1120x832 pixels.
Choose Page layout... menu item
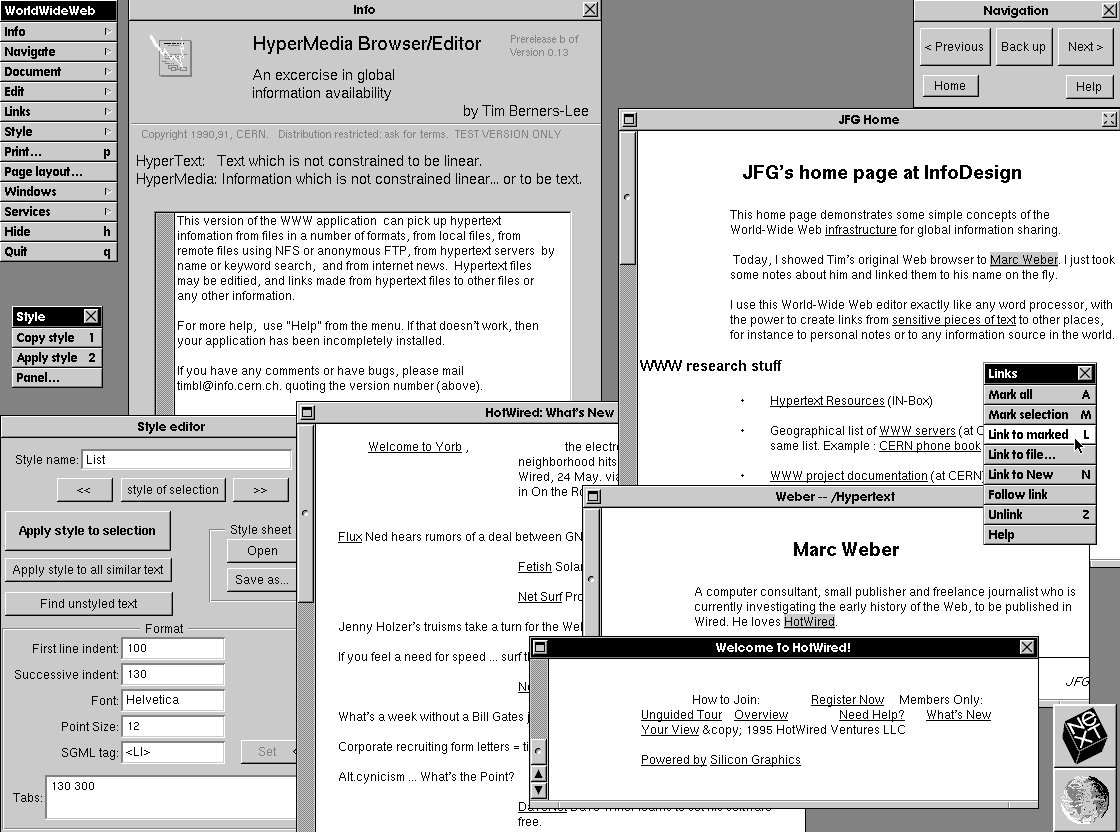point(58,171)
